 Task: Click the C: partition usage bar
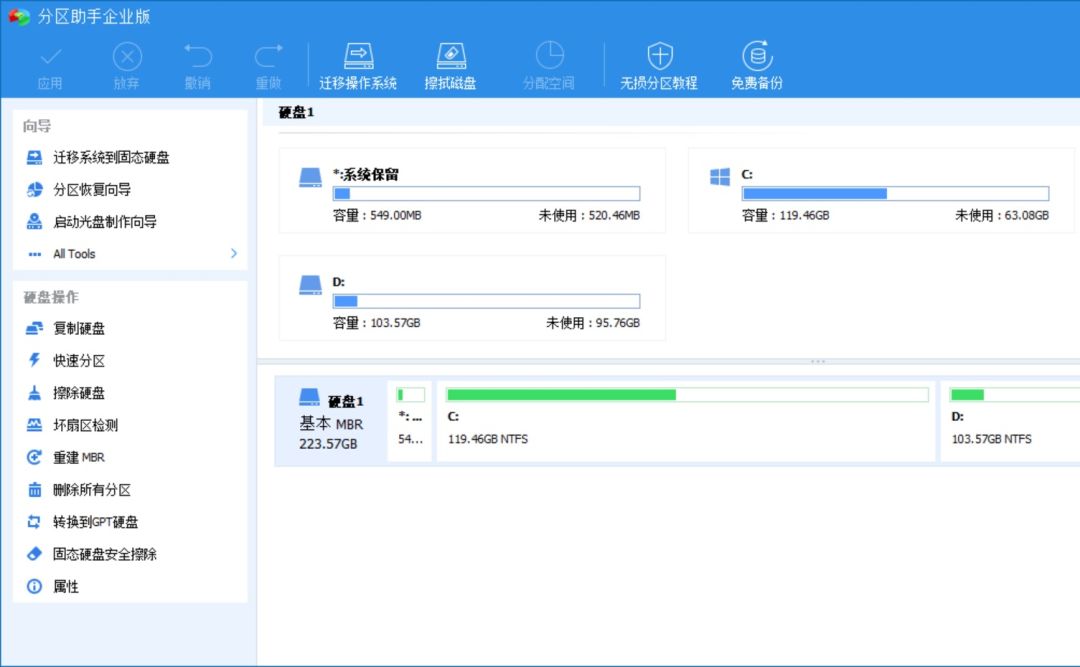[x=895, y=194]
